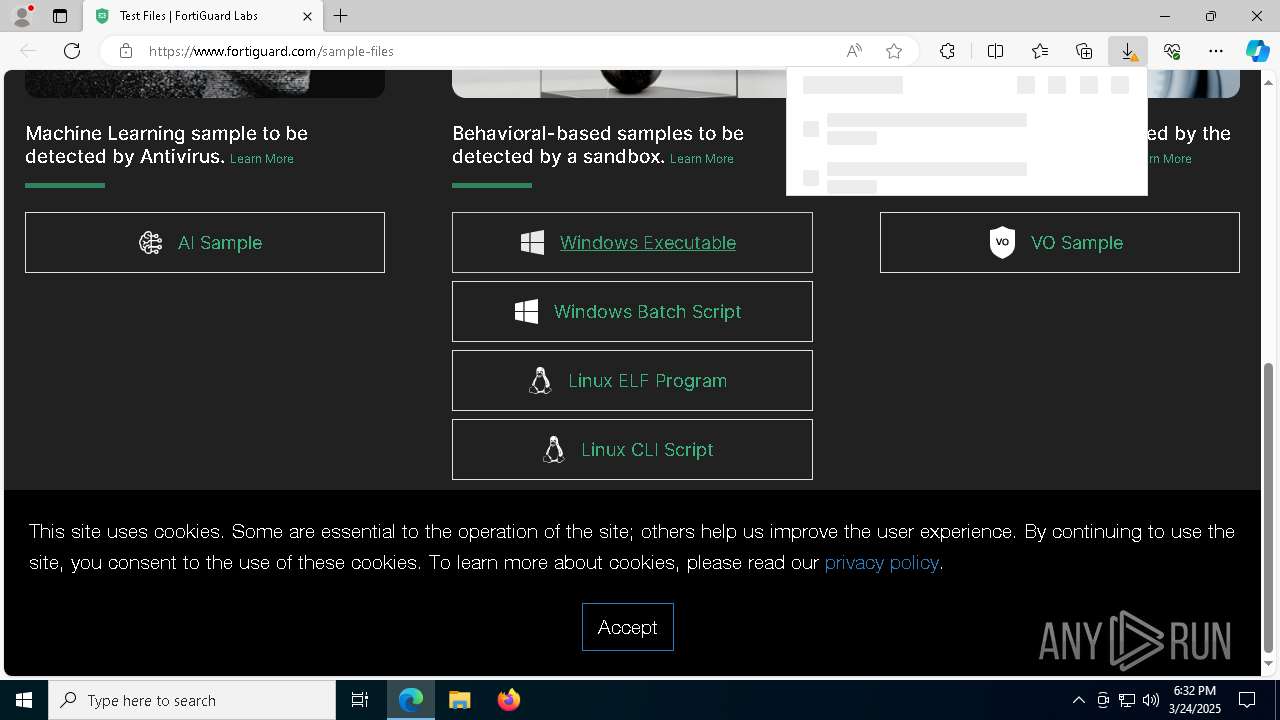Open the volume control icon

point(1151,700)
